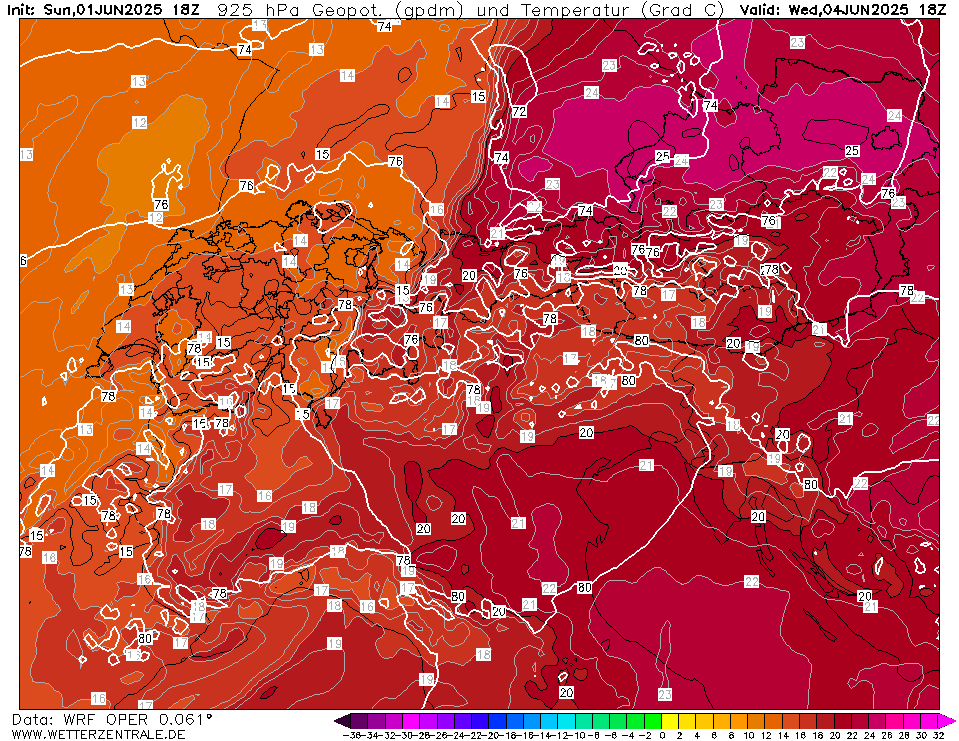Select orange legend swatch between 10 and 12
The image size is (959, 741).
click(x=756, y=721)
